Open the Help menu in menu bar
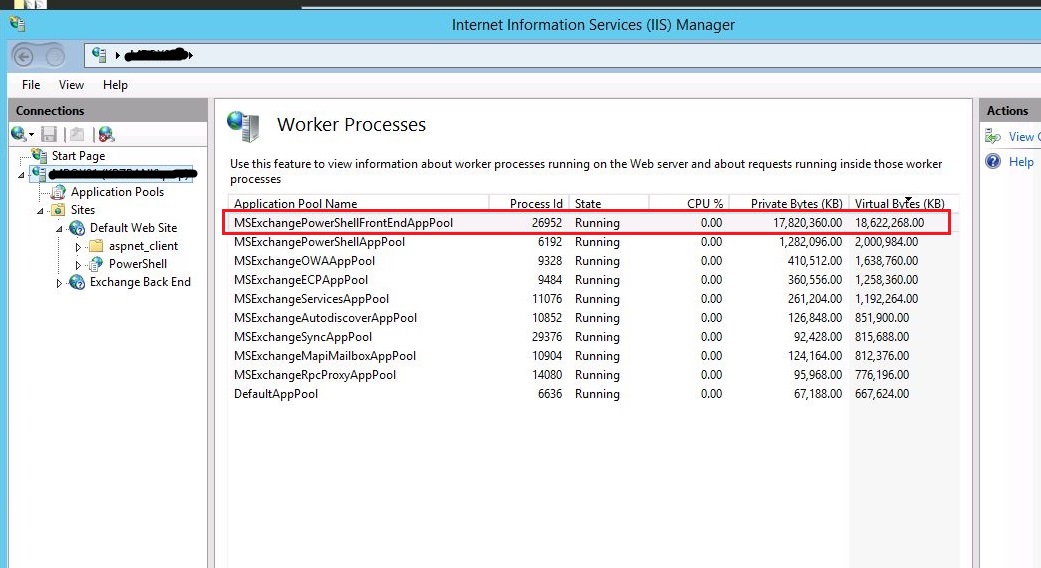The image size is (1041, 568). point(115,85)
